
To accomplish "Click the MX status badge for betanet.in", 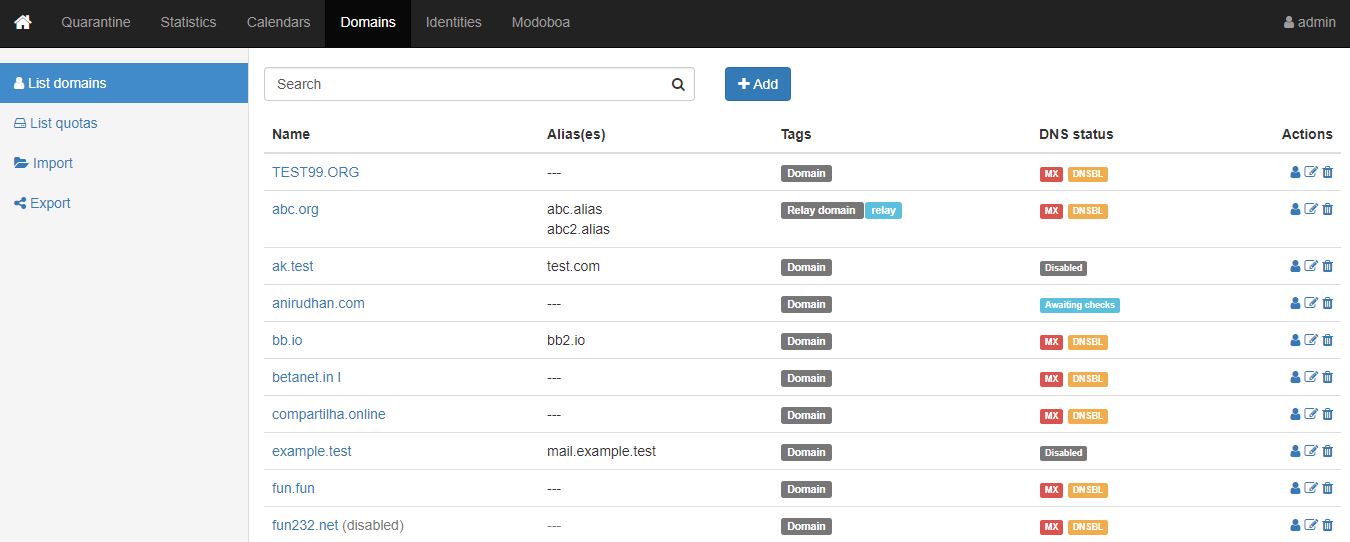I will tap(1051, 379).
